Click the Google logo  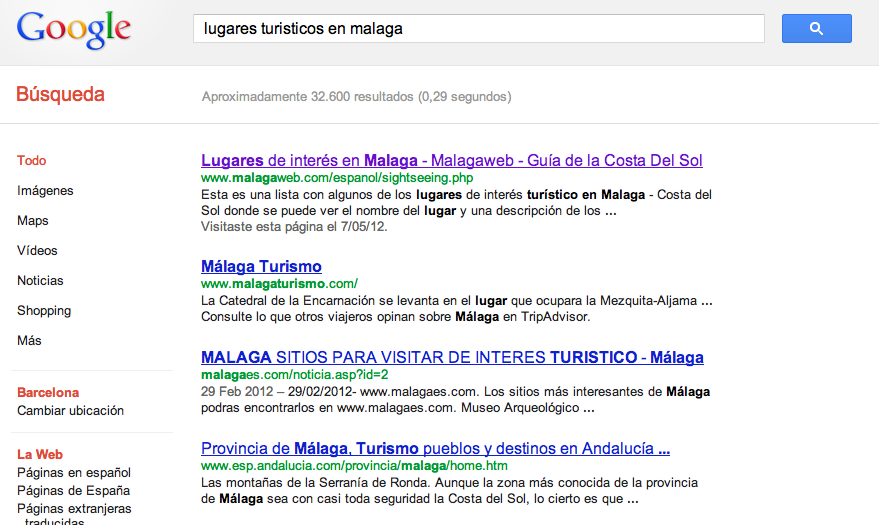click(x=74, y=30)
